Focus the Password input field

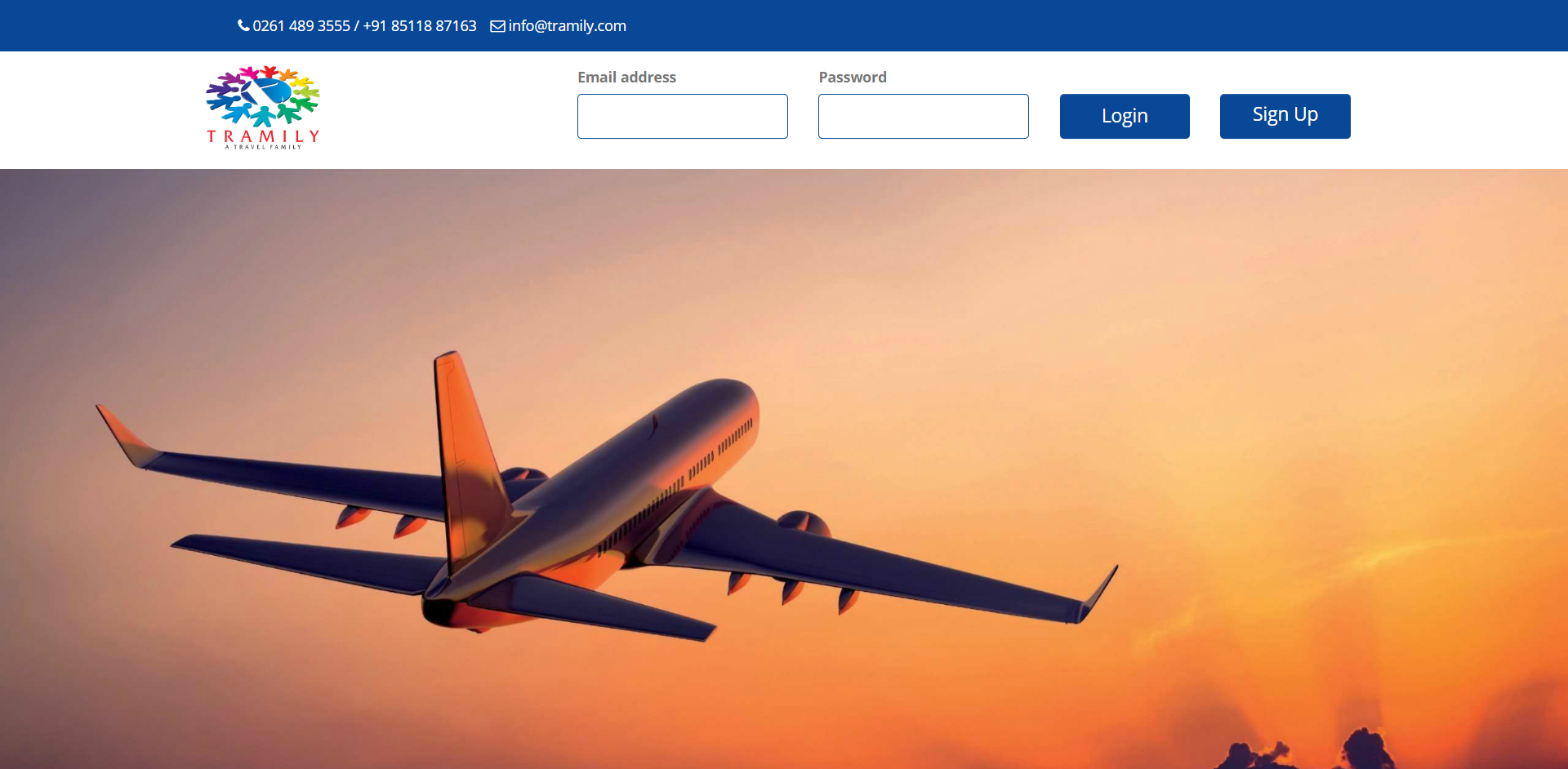[924, 116]
